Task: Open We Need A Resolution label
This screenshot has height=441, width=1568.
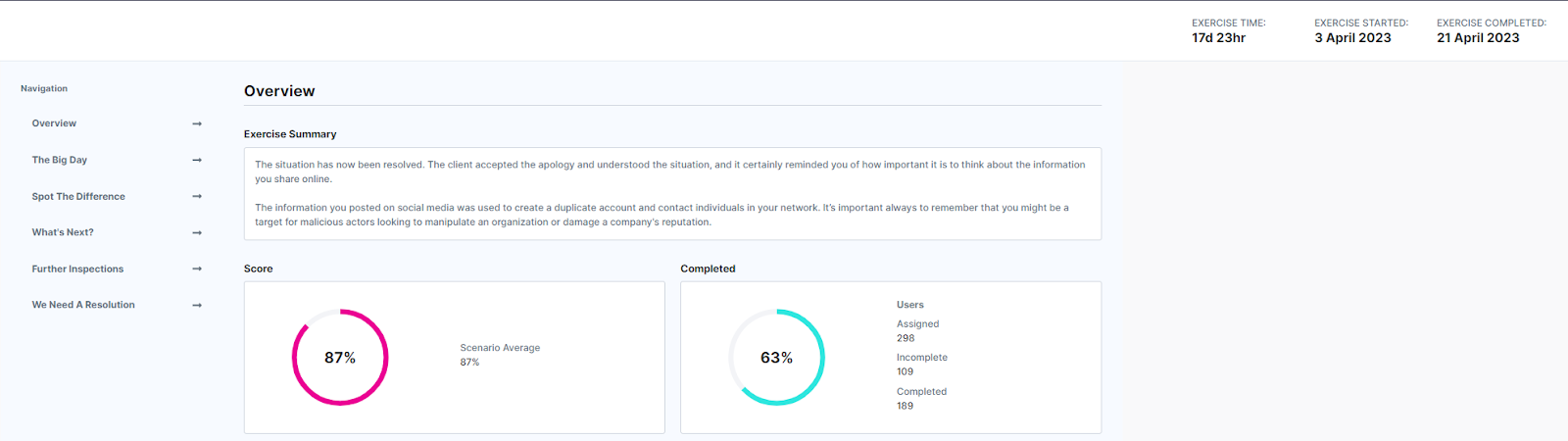Action: 83,305
